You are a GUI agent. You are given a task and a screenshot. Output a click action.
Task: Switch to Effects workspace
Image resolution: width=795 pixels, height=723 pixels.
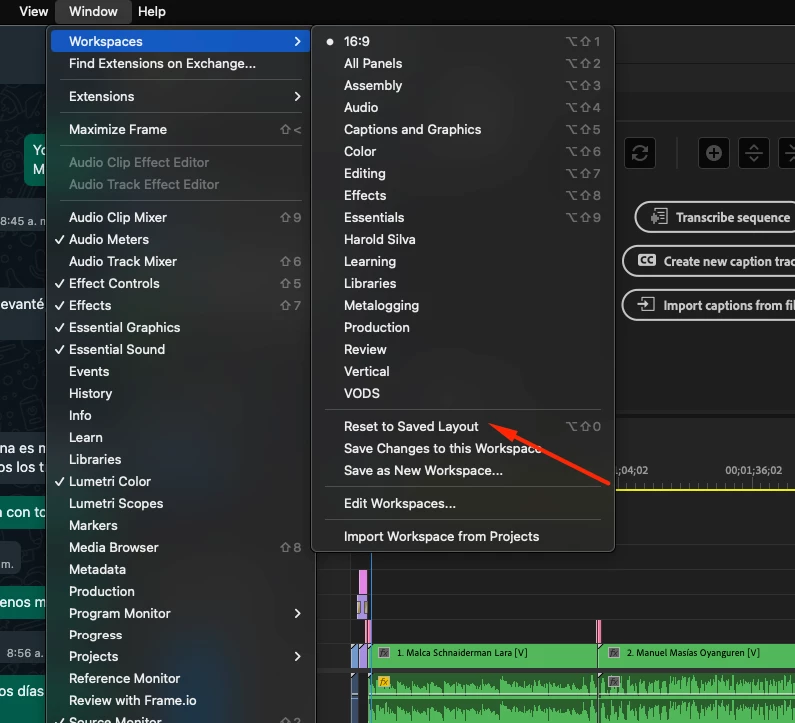click(x=463, y=195)
